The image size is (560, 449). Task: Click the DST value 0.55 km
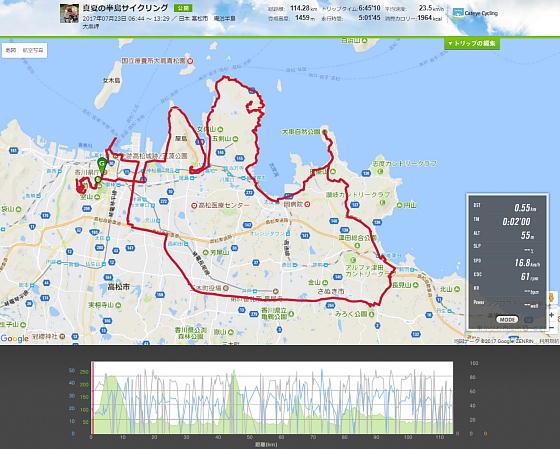525,208
